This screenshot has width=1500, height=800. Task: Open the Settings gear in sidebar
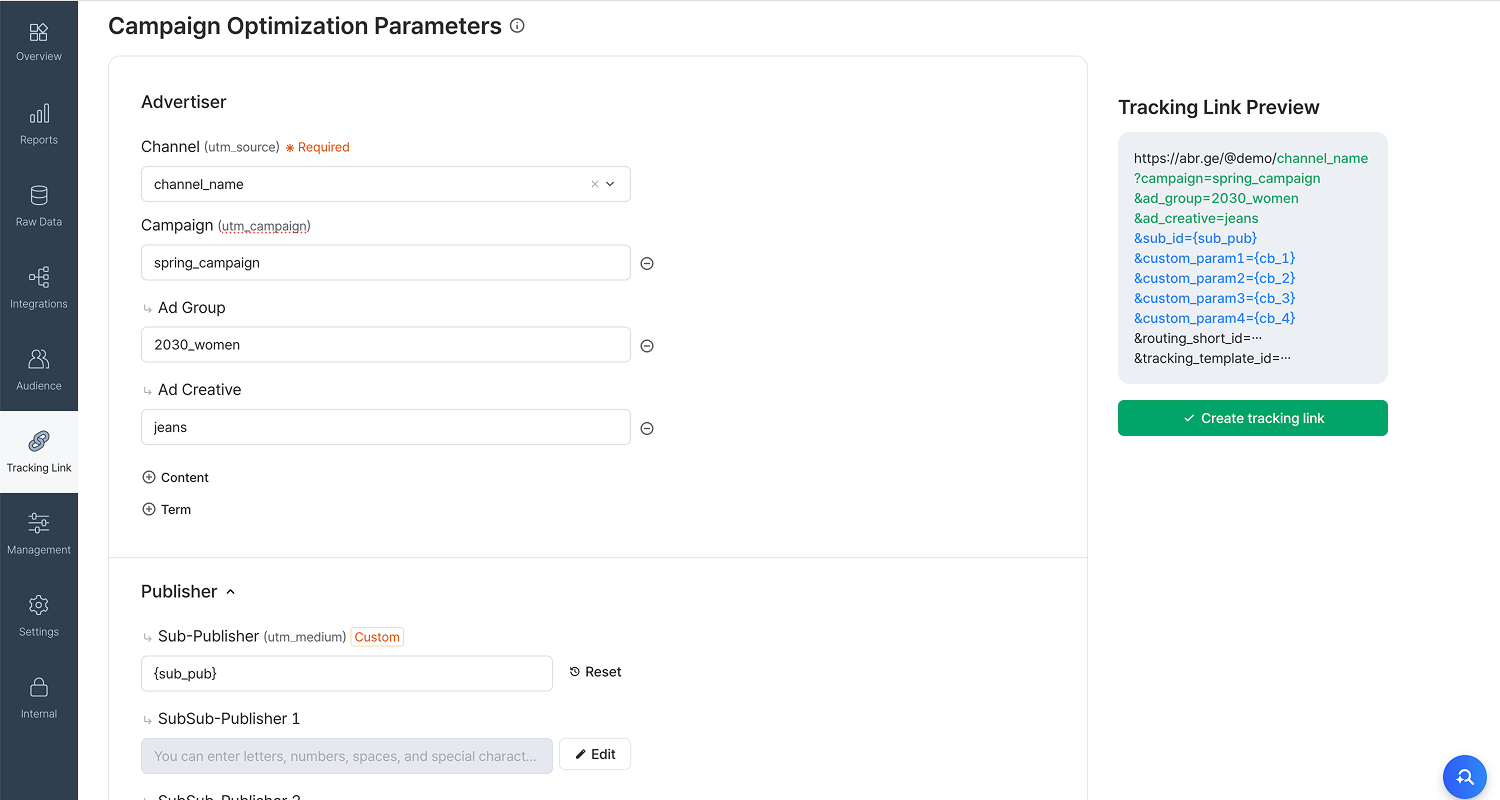39,605
